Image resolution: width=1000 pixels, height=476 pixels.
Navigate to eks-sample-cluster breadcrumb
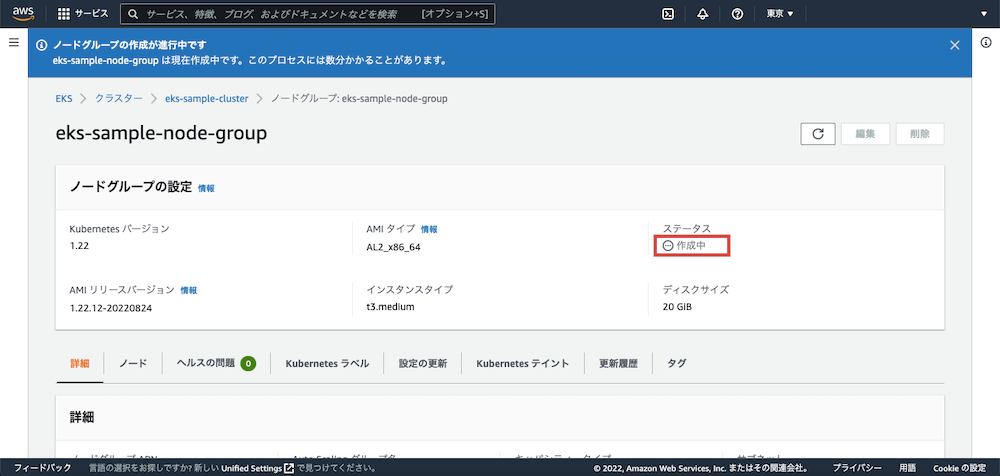click(206, 98)
